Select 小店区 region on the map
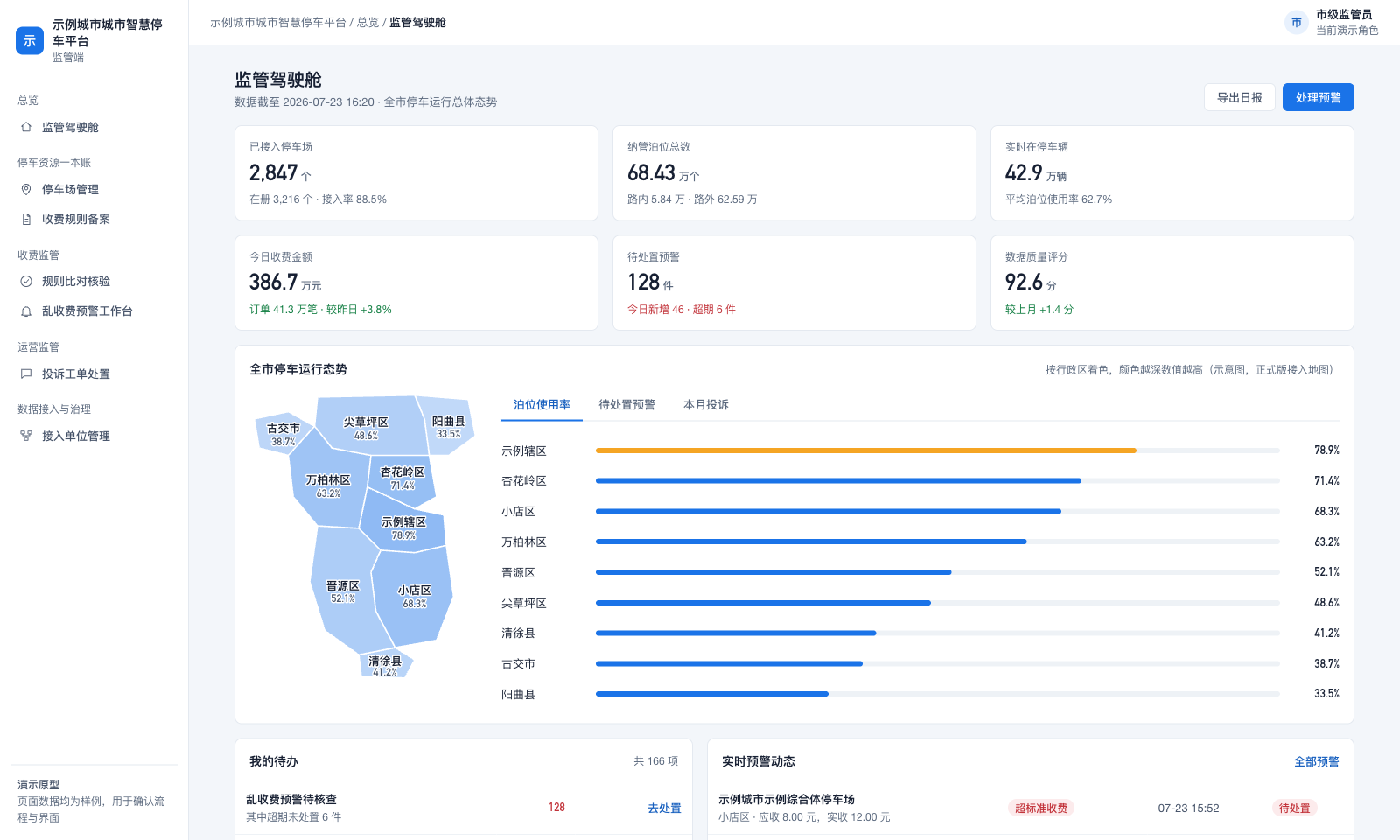The width and height of the screenshot is (1400, 840). pyautogui.click(x=413, y=595)
